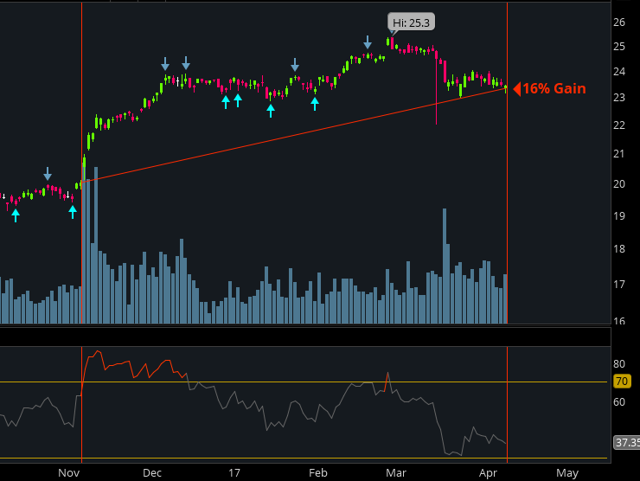Viewport: 640px width, 481px height.
Task: Click the blue down arrow just left of Hi bubble
Action: coord(368,42)
